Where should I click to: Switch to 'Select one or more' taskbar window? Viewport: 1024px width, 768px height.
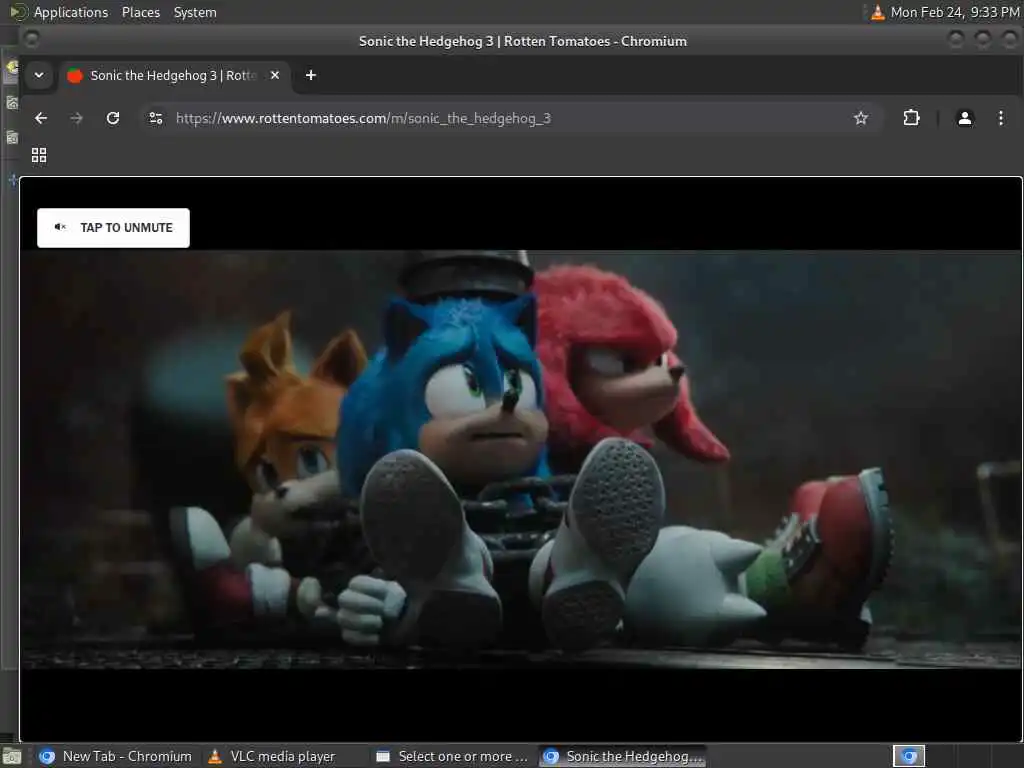coord(453,756)
